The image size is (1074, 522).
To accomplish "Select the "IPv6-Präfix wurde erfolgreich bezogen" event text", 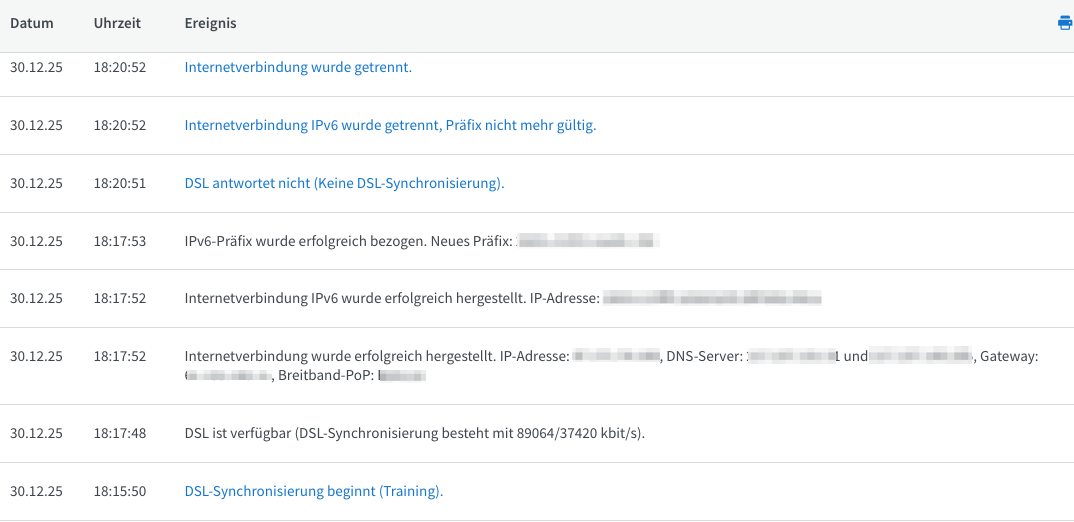I will pyautogui.click(x=348, y=241).
